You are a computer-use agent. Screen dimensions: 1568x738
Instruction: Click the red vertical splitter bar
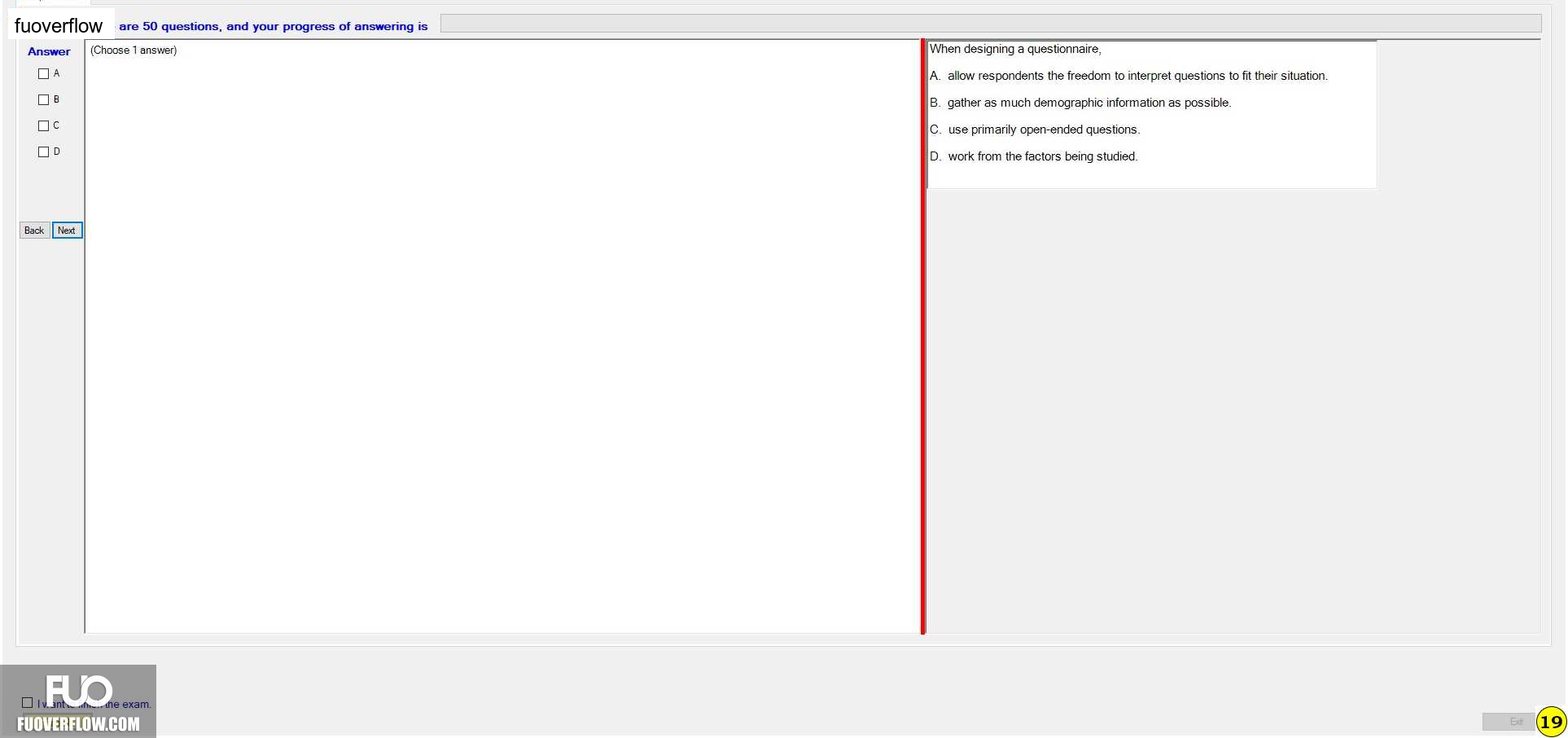pyautogui.click(x=923, y=336)
